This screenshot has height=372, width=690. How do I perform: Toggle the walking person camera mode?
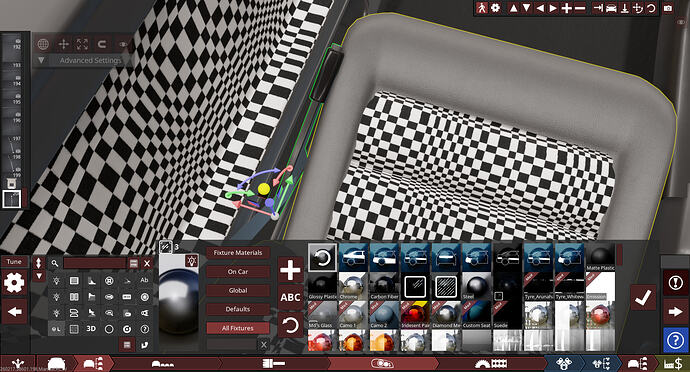click(482, 8)
